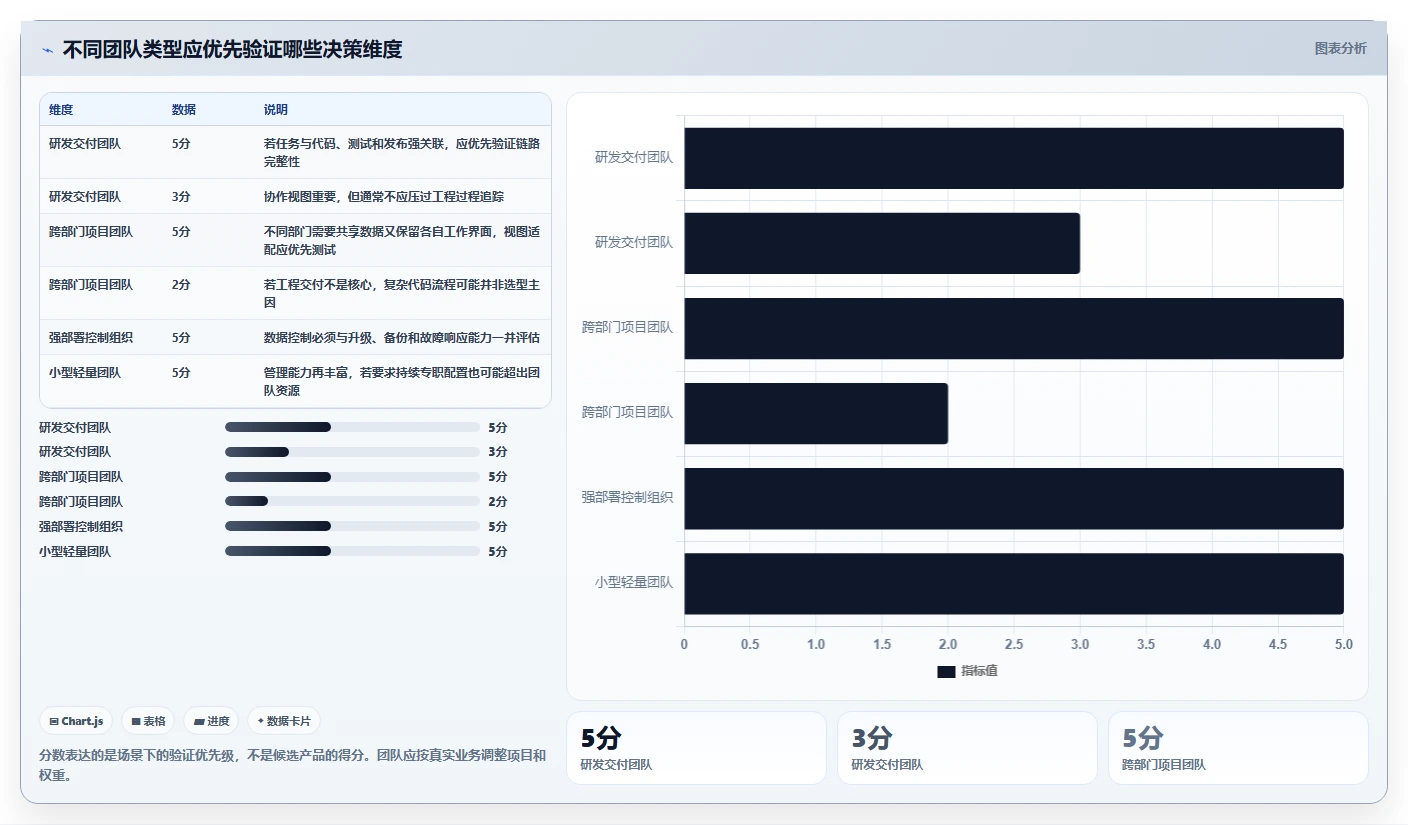Click the description starting 管理能力再丰富

(x=402, y=381)
